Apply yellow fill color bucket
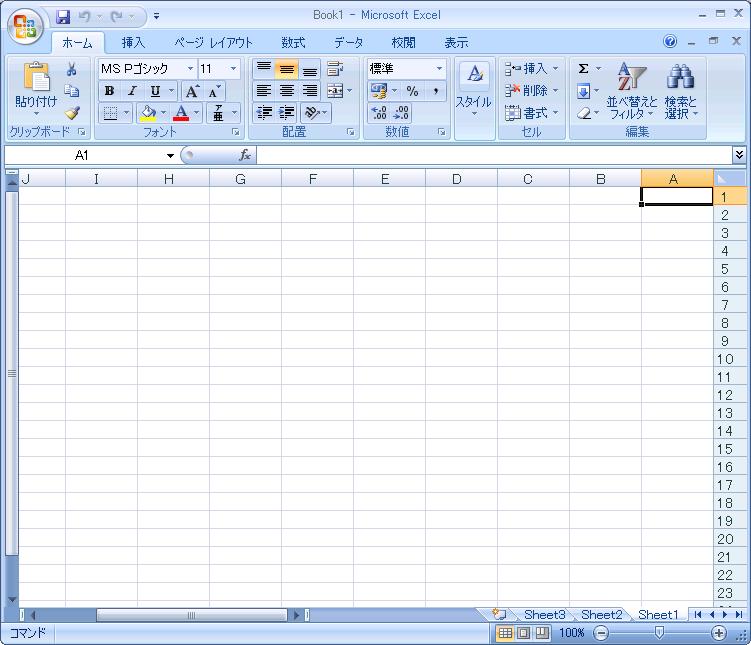 click(x=148, y=113)
